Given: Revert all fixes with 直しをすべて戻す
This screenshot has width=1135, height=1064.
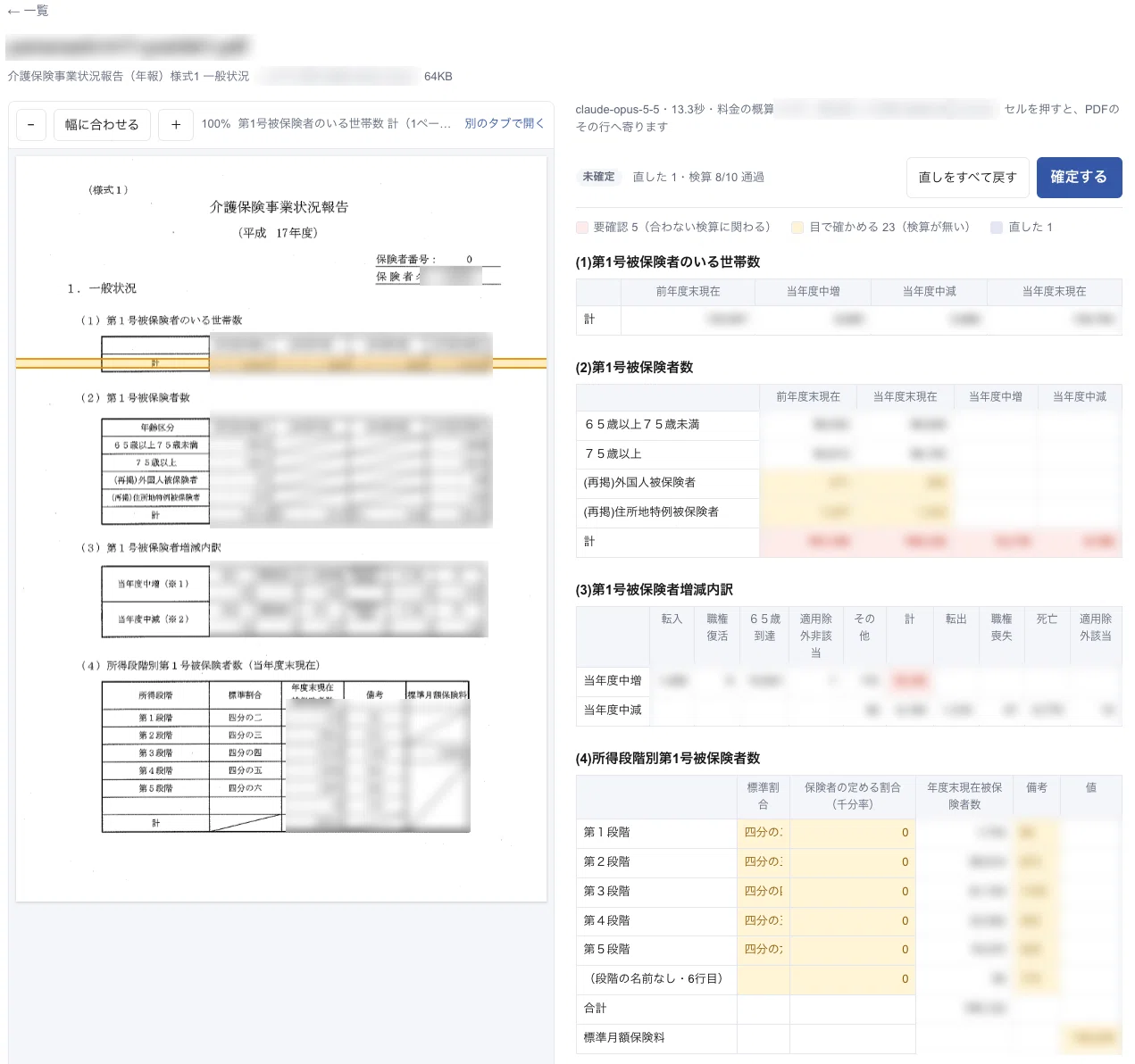Looking at the screenshot, I should [x=968, y=178].
